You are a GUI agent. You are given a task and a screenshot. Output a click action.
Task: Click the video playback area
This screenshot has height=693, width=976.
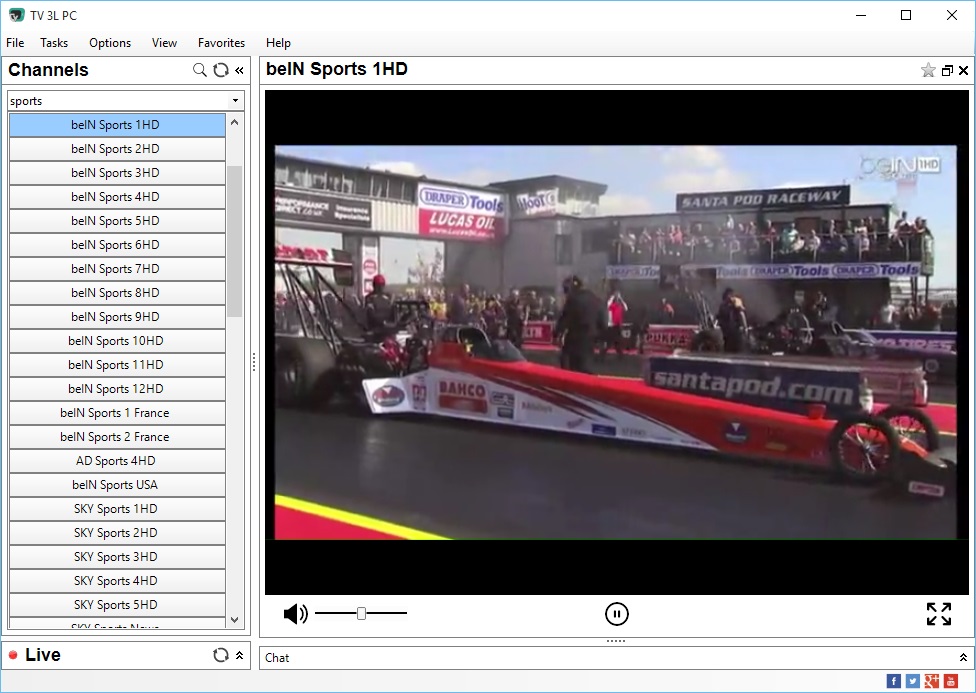(616, 342)
